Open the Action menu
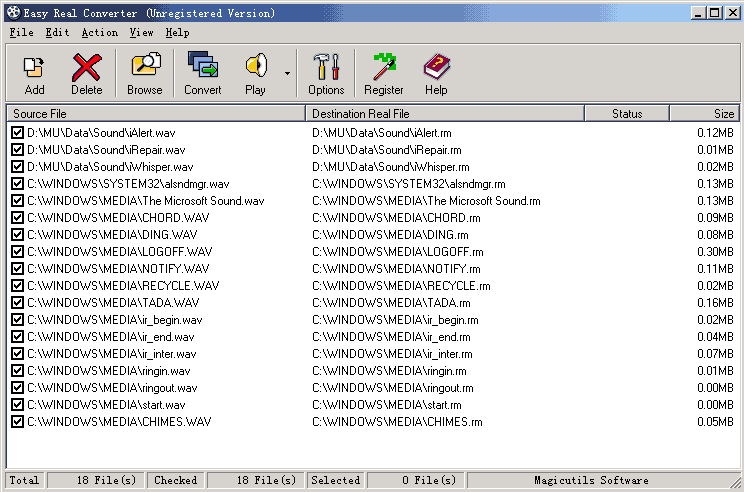 [x=99, y=33]
